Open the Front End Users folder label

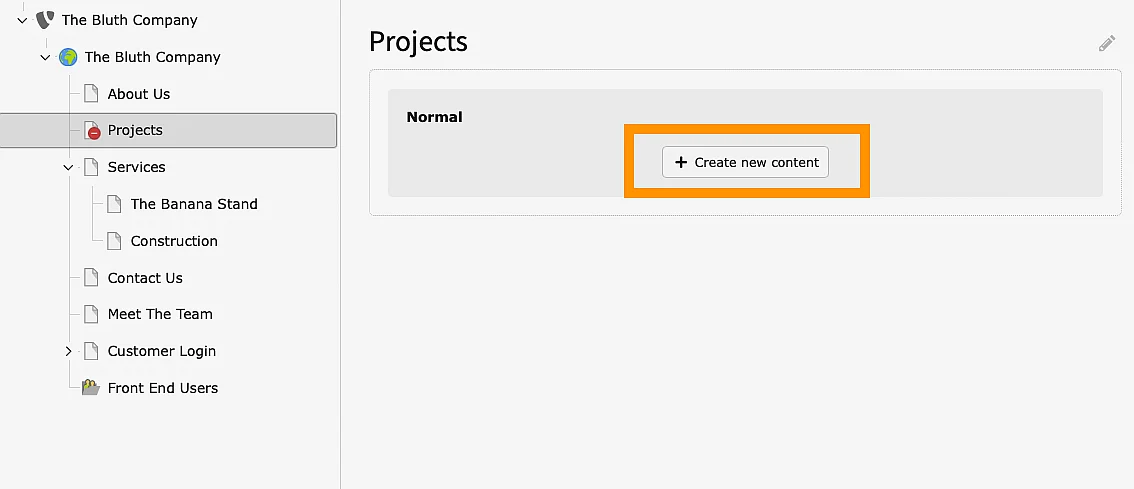(163, 388)
